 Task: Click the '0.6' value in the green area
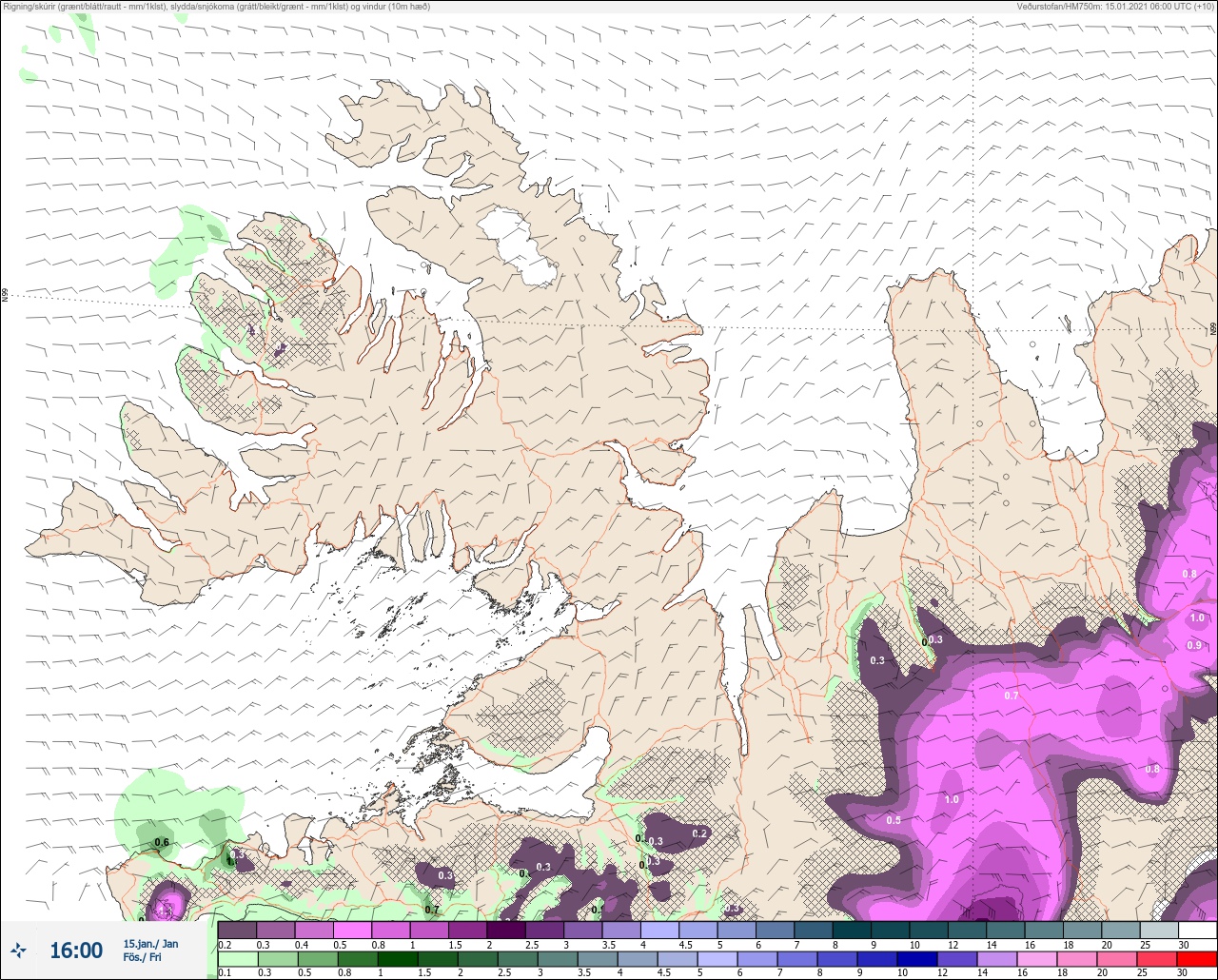tap(162, 842)
